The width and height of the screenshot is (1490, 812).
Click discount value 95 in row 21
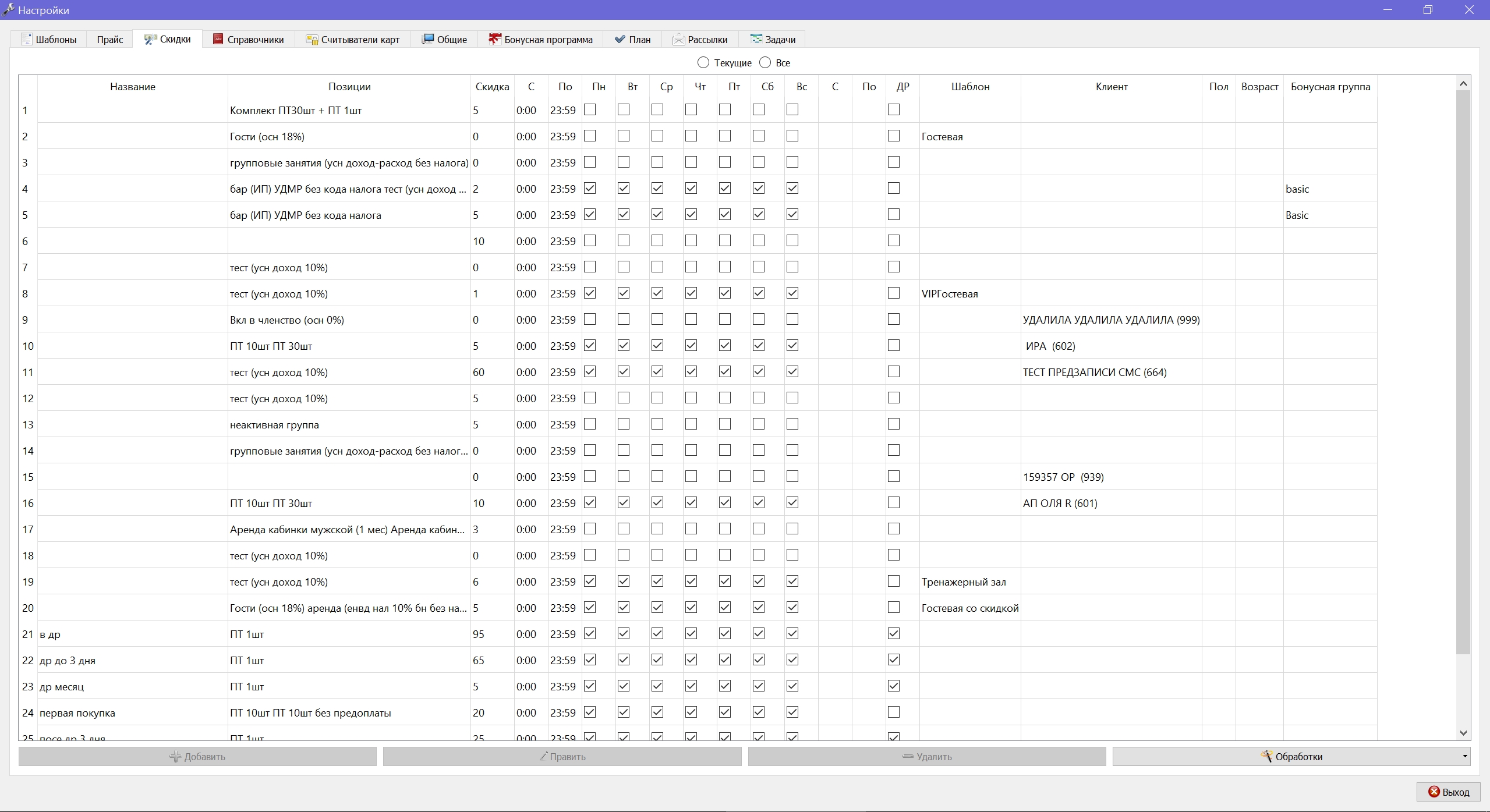click(492, 634)
